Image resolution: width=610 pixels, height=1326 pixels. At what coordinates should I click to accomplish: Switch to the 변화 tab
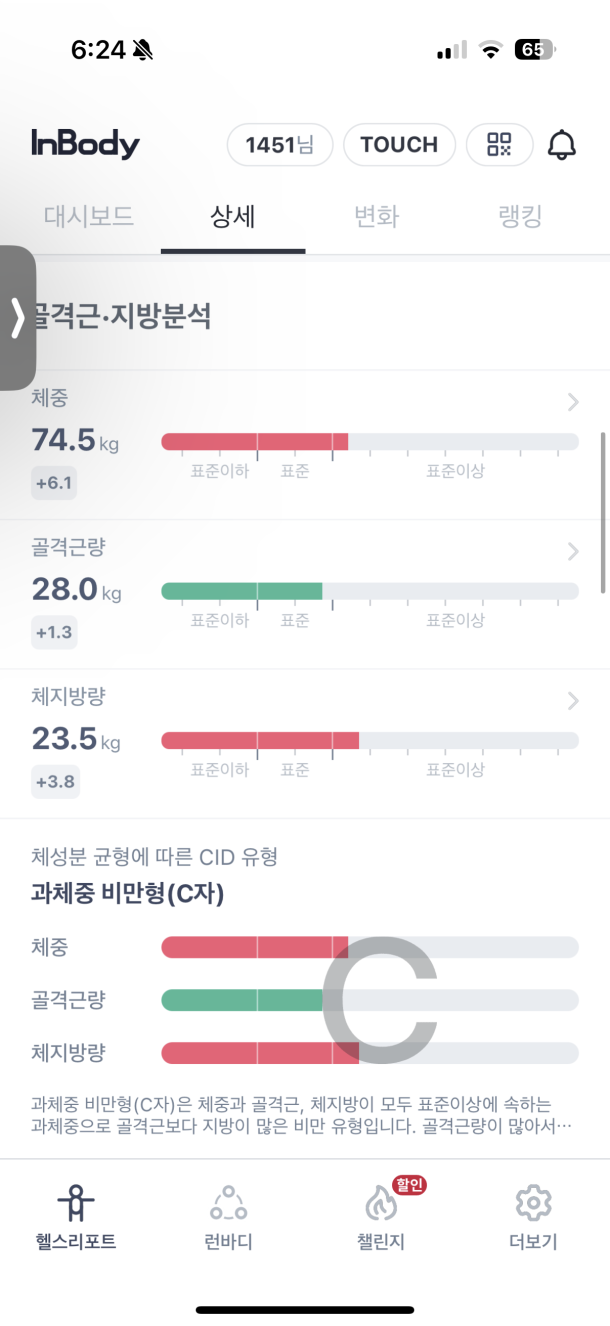[x=376, y=217]
